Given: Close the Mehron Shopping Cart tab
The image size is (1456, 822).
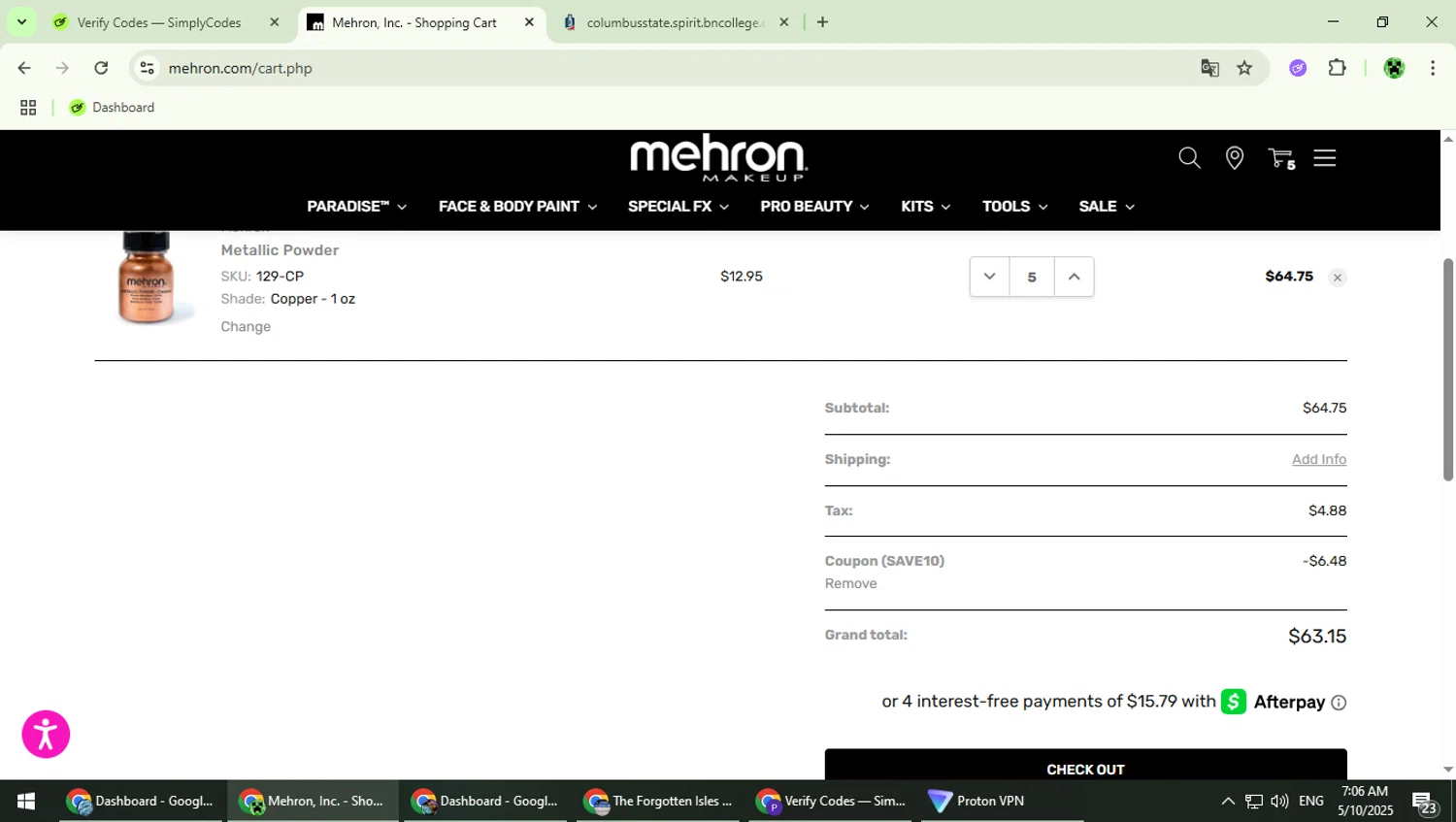Looking at the screenshot, I should [529, 22].
